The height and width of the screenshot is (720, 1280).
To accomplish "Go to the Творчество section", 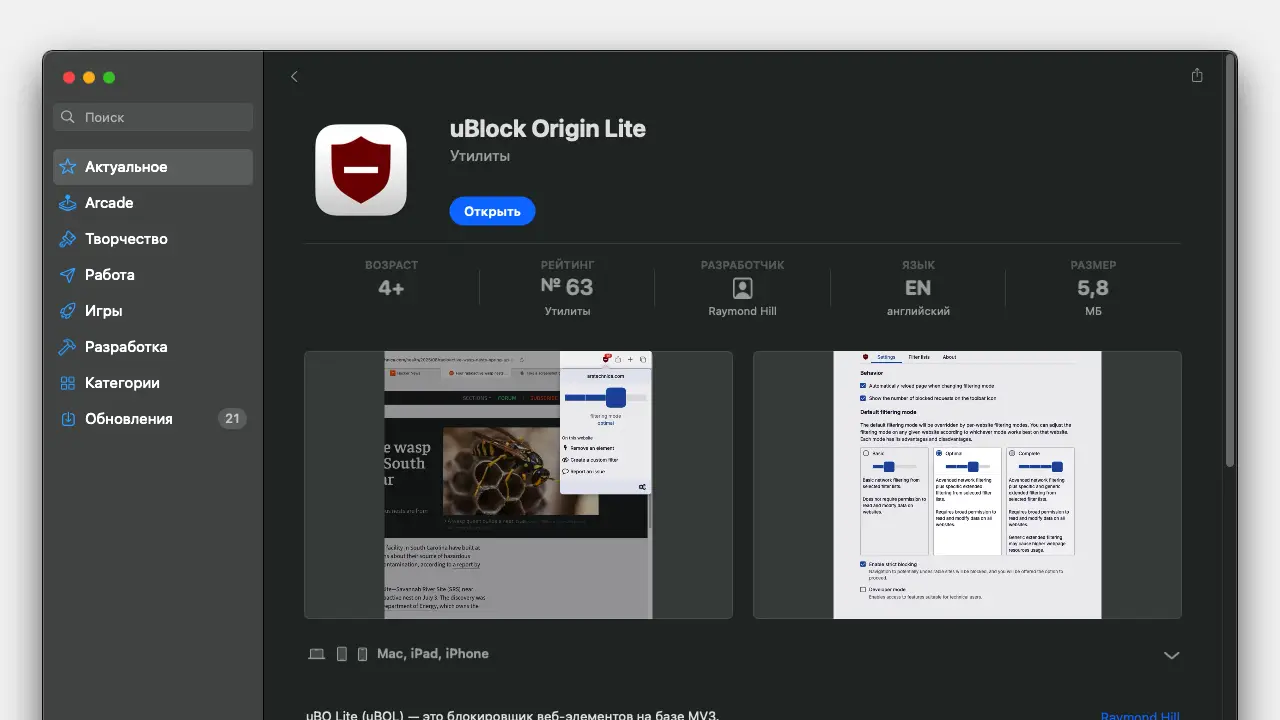I will (153, 239).
